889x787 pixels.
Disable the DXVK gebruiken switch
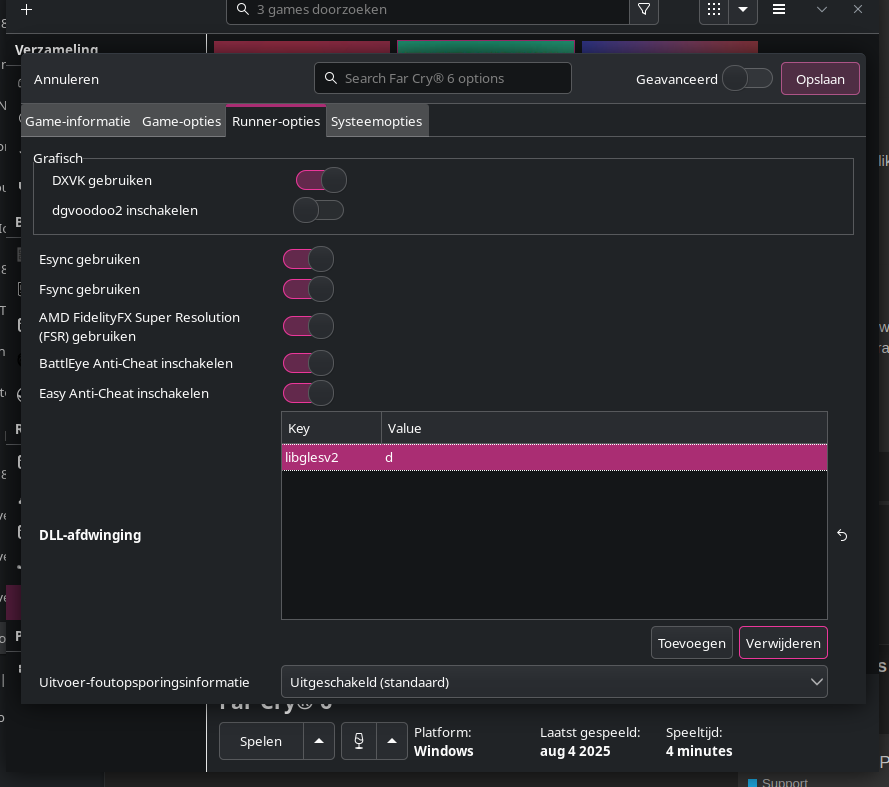[320, 180]
